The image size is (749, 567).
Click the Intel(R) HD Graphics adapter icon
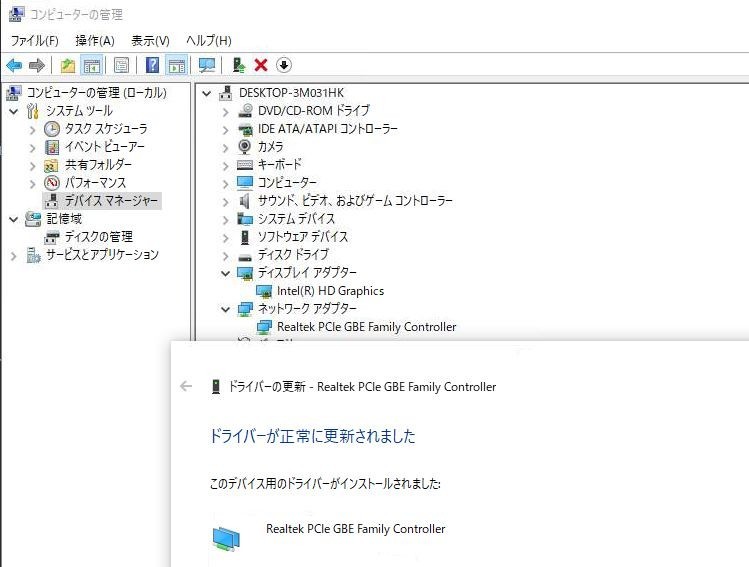pyautogui.click(x=264, y=291)
